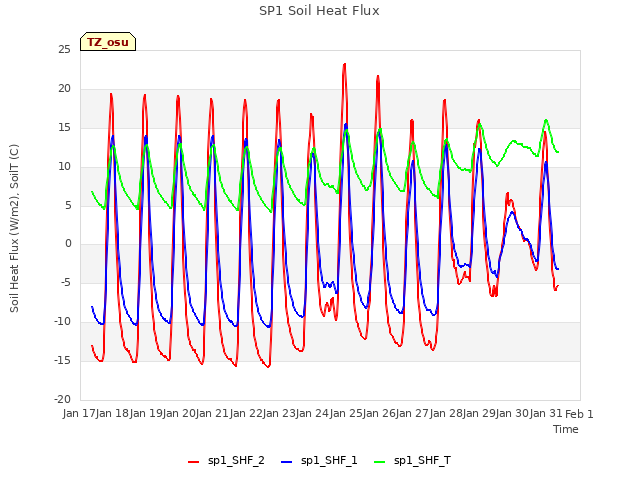The width and height of the screenshot is (640, 480).
Task: Click the Jan 17 x-axis tick label
Action: click(x=79, y=414)
